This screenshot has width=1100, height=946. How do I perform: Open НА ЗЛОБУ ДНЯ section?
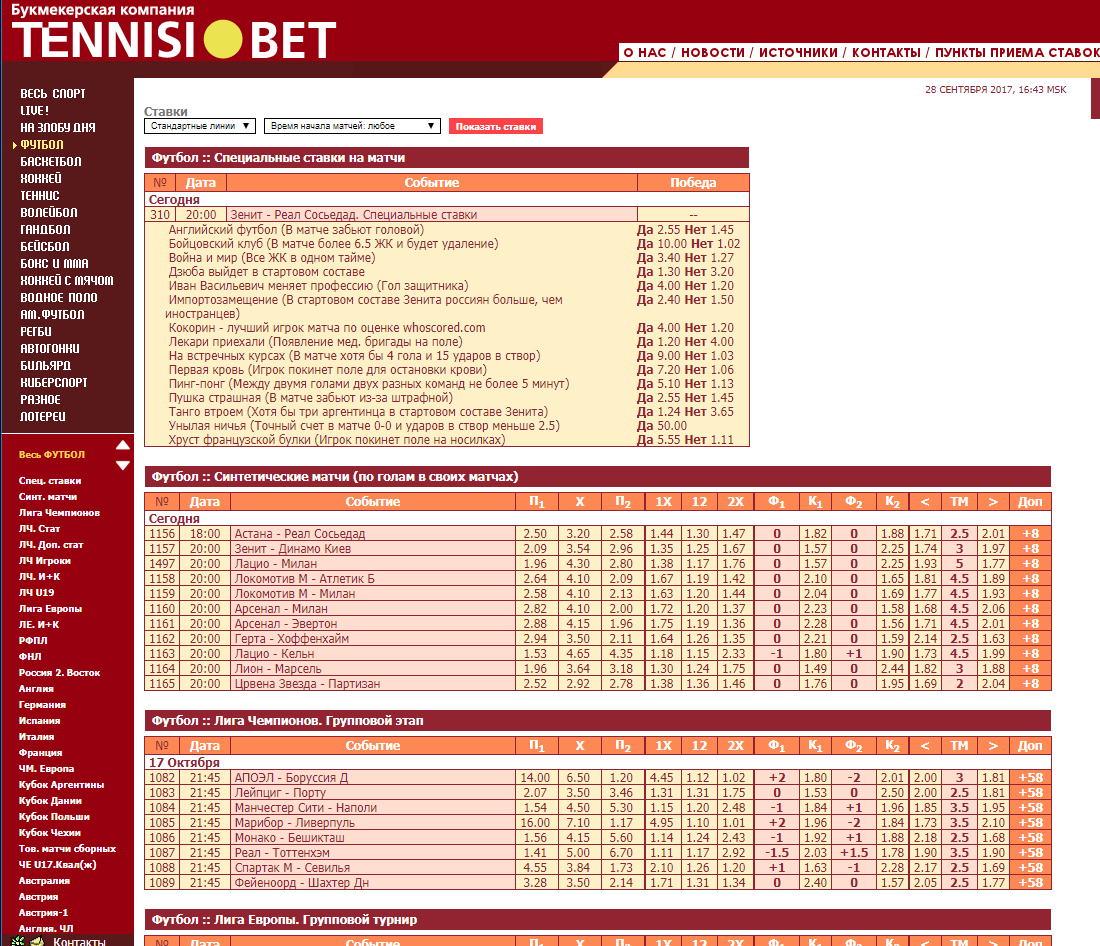(58, 127)
